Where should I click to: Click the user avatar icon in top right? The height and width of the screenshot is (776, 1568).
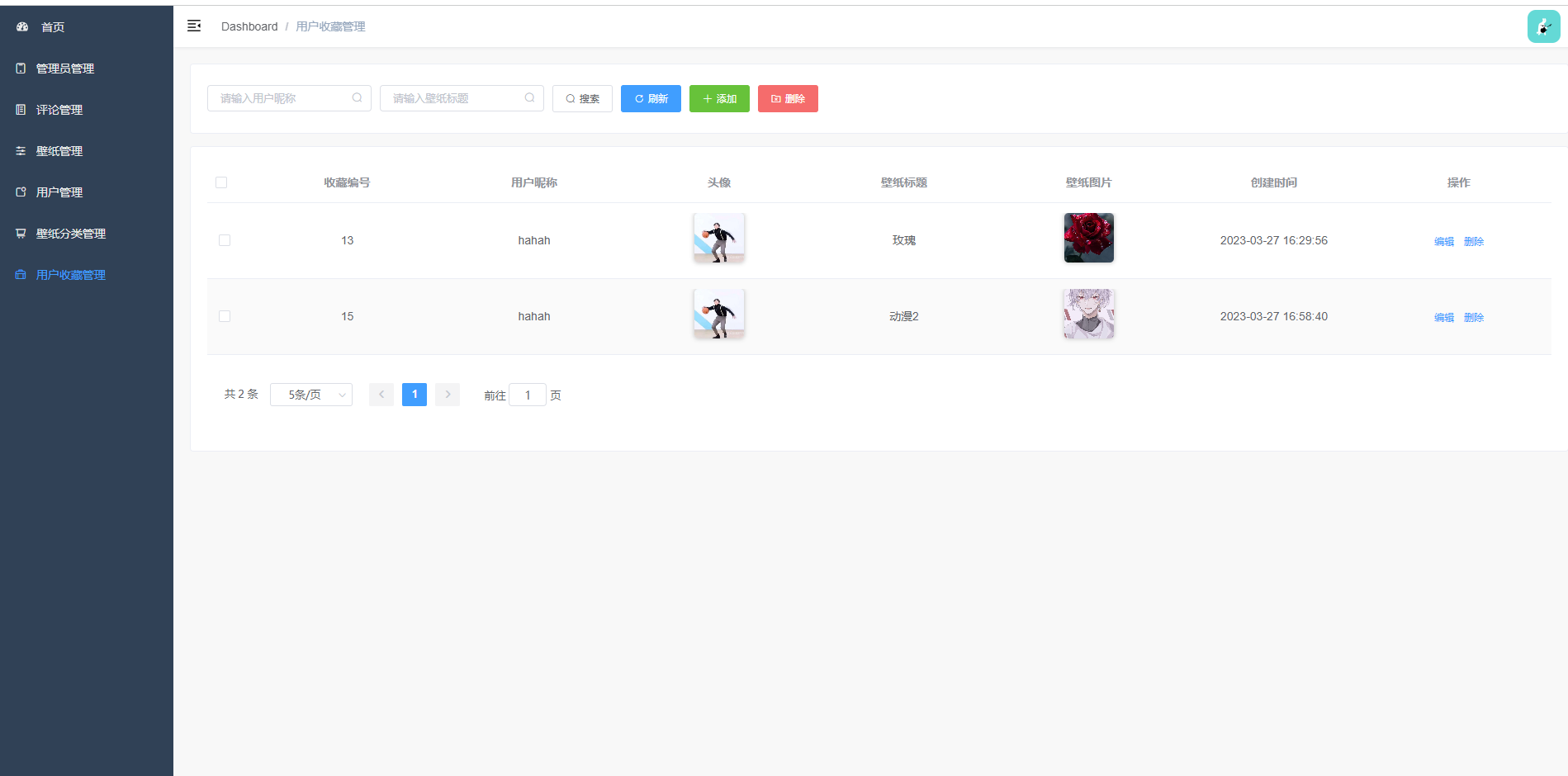pos(1542,26)
